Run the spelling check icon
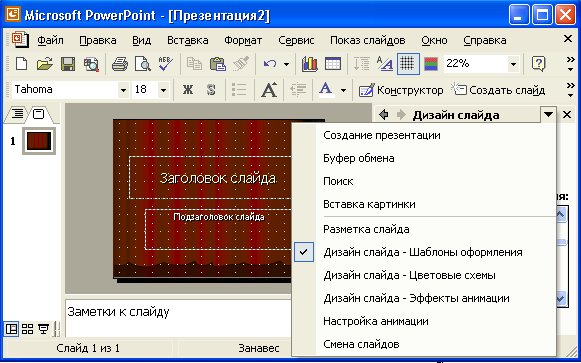Screen dimensions: 581x363 coord(165,64)
